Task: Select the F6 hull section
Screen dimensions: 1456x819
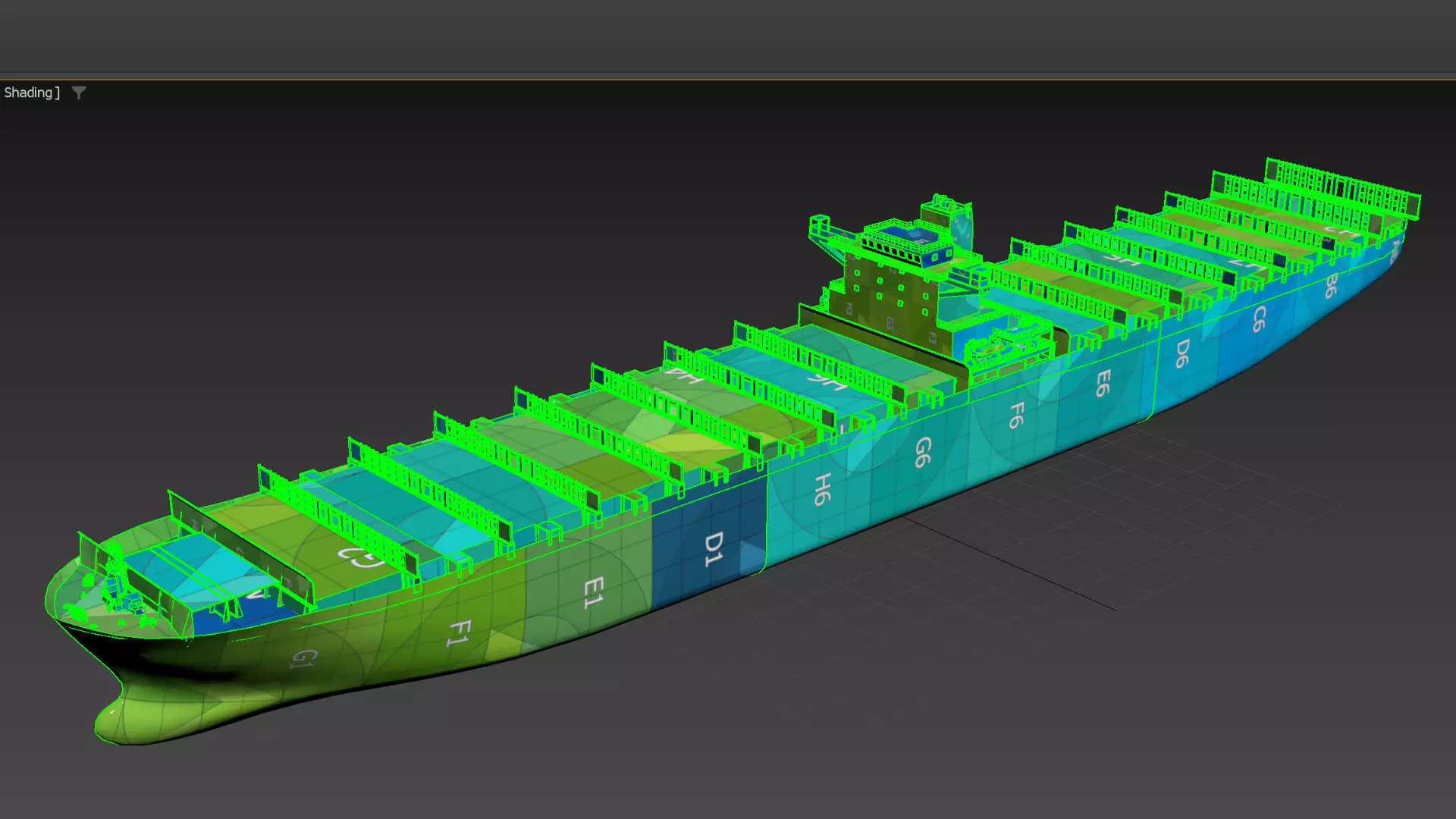Action: [1016, 415]
